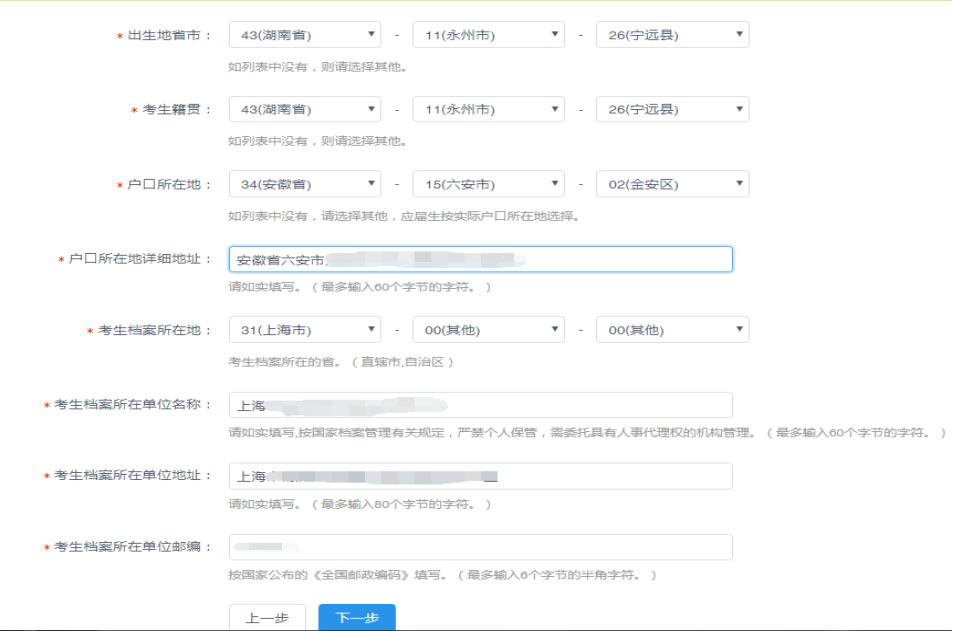Click the 考生档案所在单位地址 input field

coord(480,477)
